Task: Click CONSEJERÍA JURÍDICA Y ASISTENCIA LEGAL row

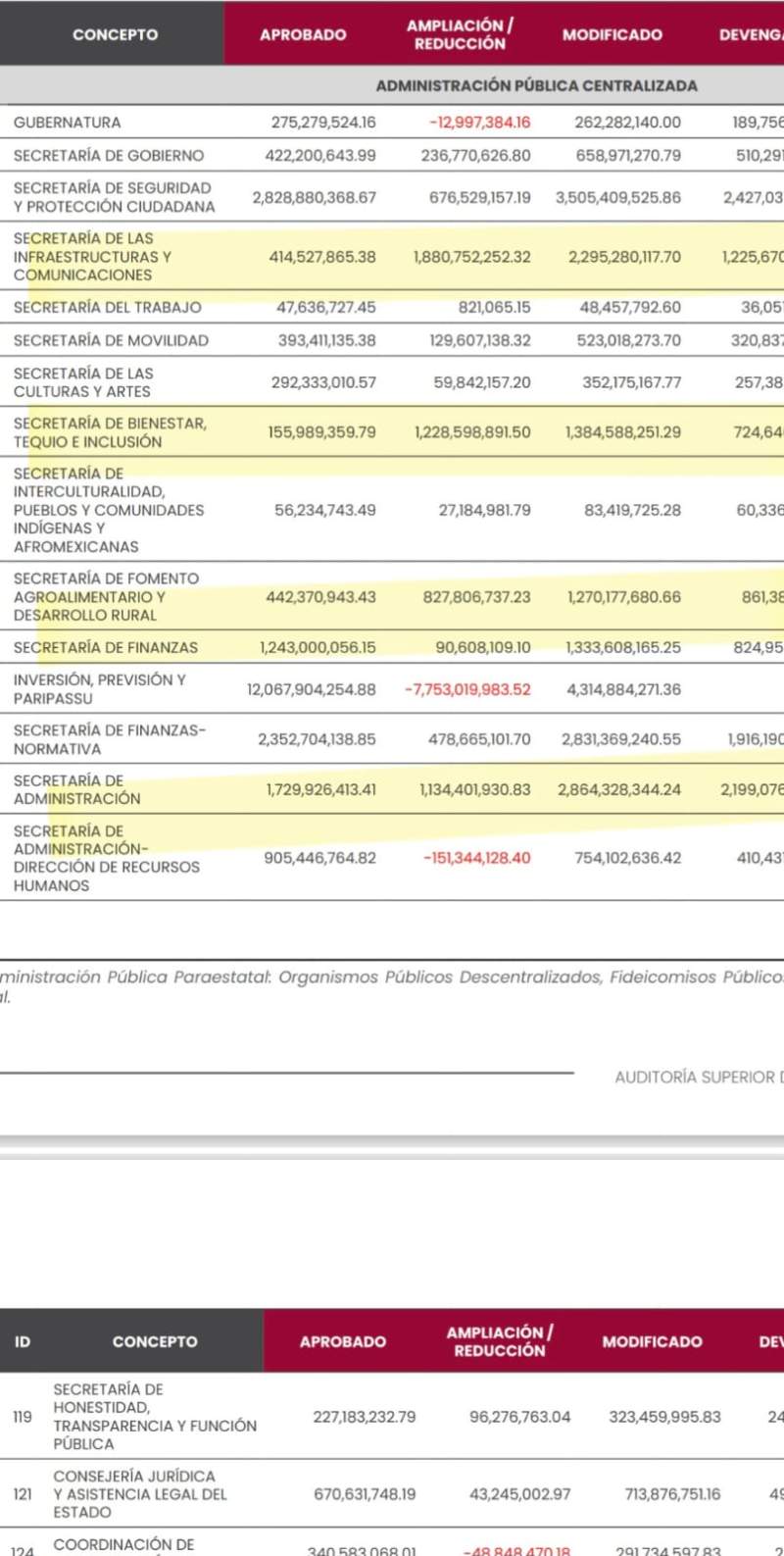Action: [x=140, y=1493]
